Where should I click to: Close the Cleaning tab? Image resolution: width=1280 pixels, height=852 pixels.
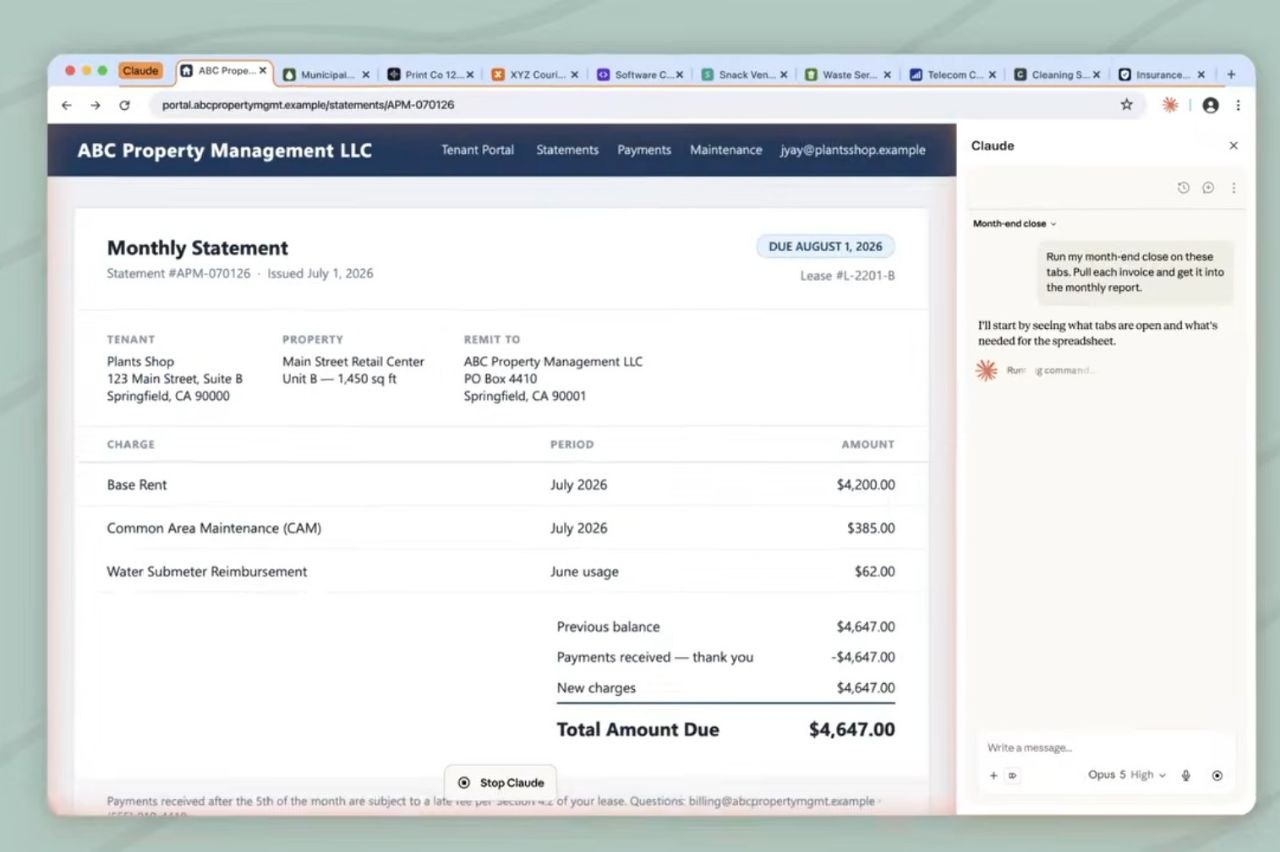pyautogui.click(x=1097, y=75)
